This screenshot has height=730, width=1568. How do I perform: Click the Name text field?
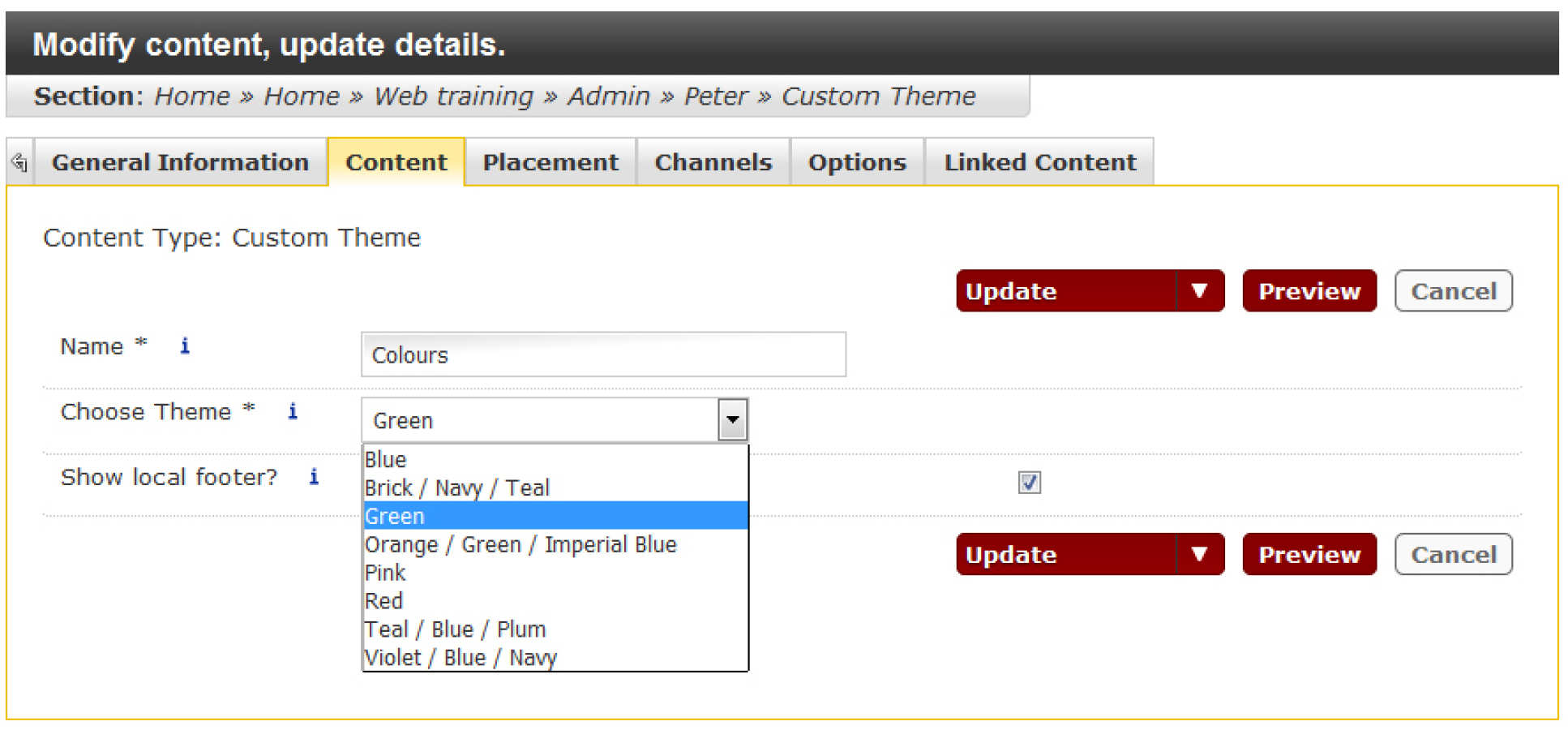tap(603, 355)
